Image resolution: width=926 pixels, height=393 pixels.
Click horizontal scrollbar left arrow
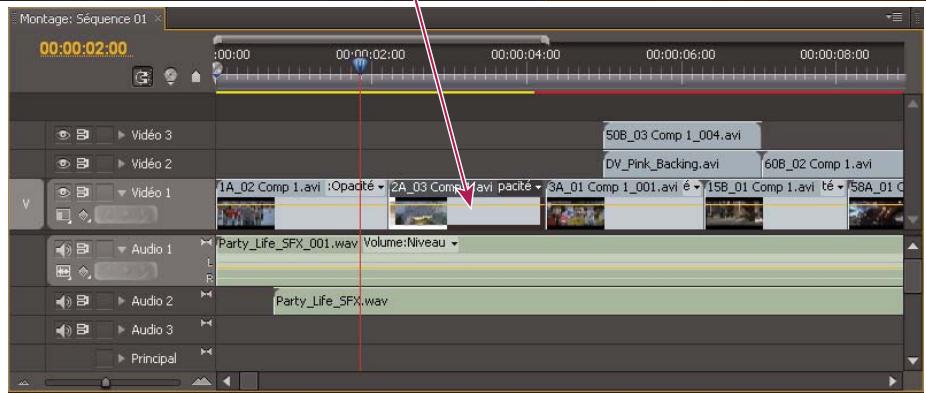(x=226, y=382)
